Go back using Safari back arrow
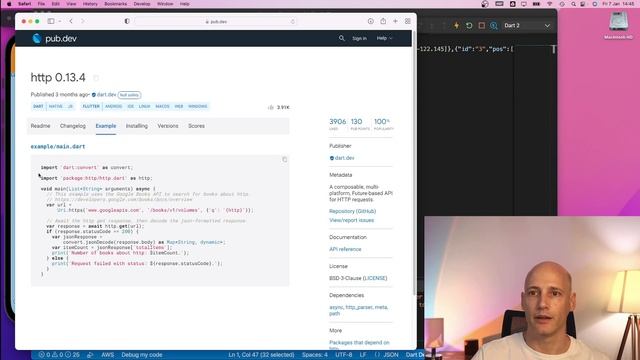640x360 pixels. (x=71, y=21)
